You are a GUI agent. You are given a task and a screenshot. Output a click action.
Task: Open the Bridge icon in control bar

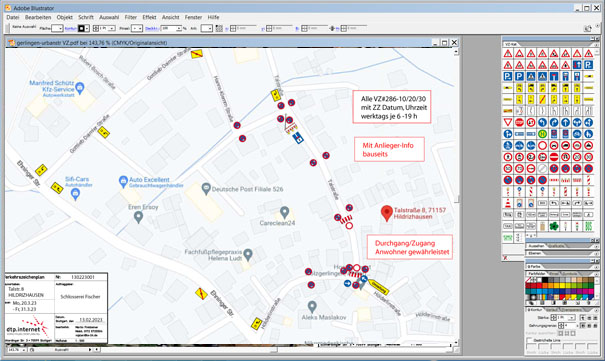point(588,28)
